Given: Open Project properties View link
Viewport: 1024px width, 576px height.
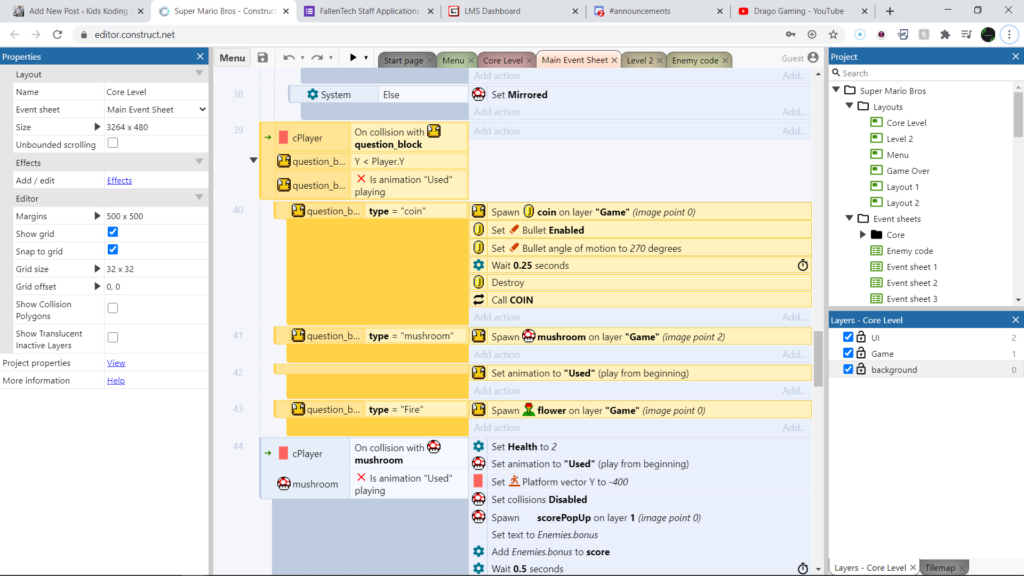Looking at the screenshot, I should click(116, 362).
